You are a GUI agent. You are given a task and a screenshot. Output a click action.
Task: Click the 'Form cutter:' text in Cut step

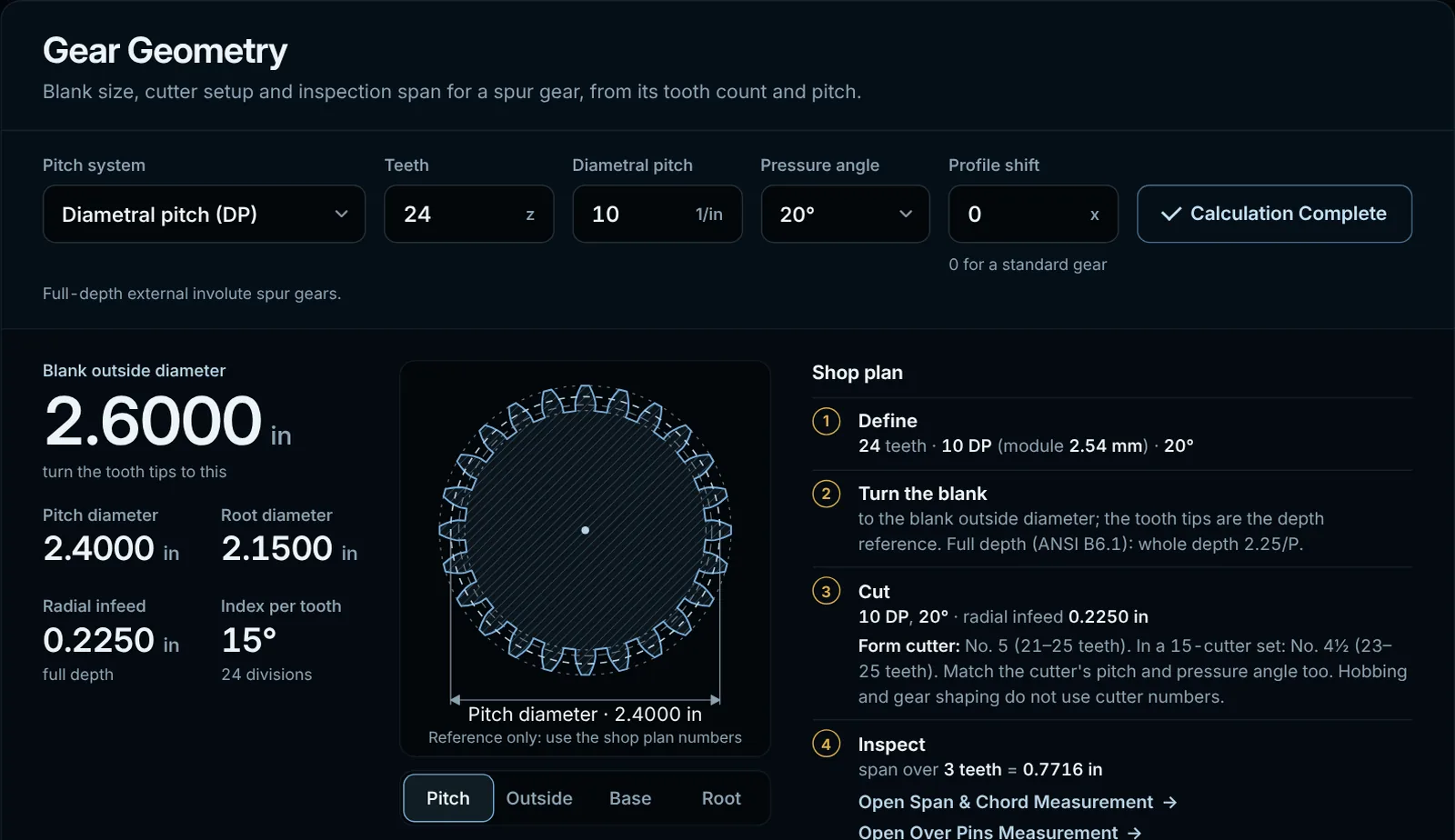point(908,645)
